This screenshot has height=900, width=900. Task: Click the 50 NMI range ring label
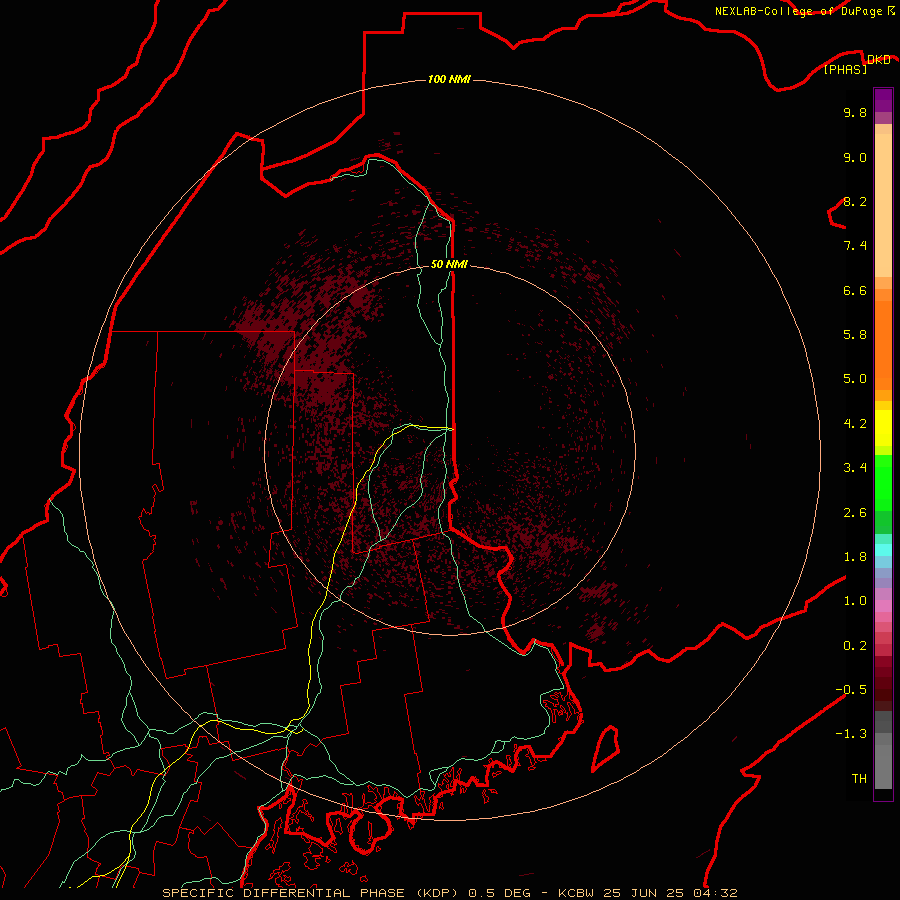pyautogui.click(x=449, y=264)
